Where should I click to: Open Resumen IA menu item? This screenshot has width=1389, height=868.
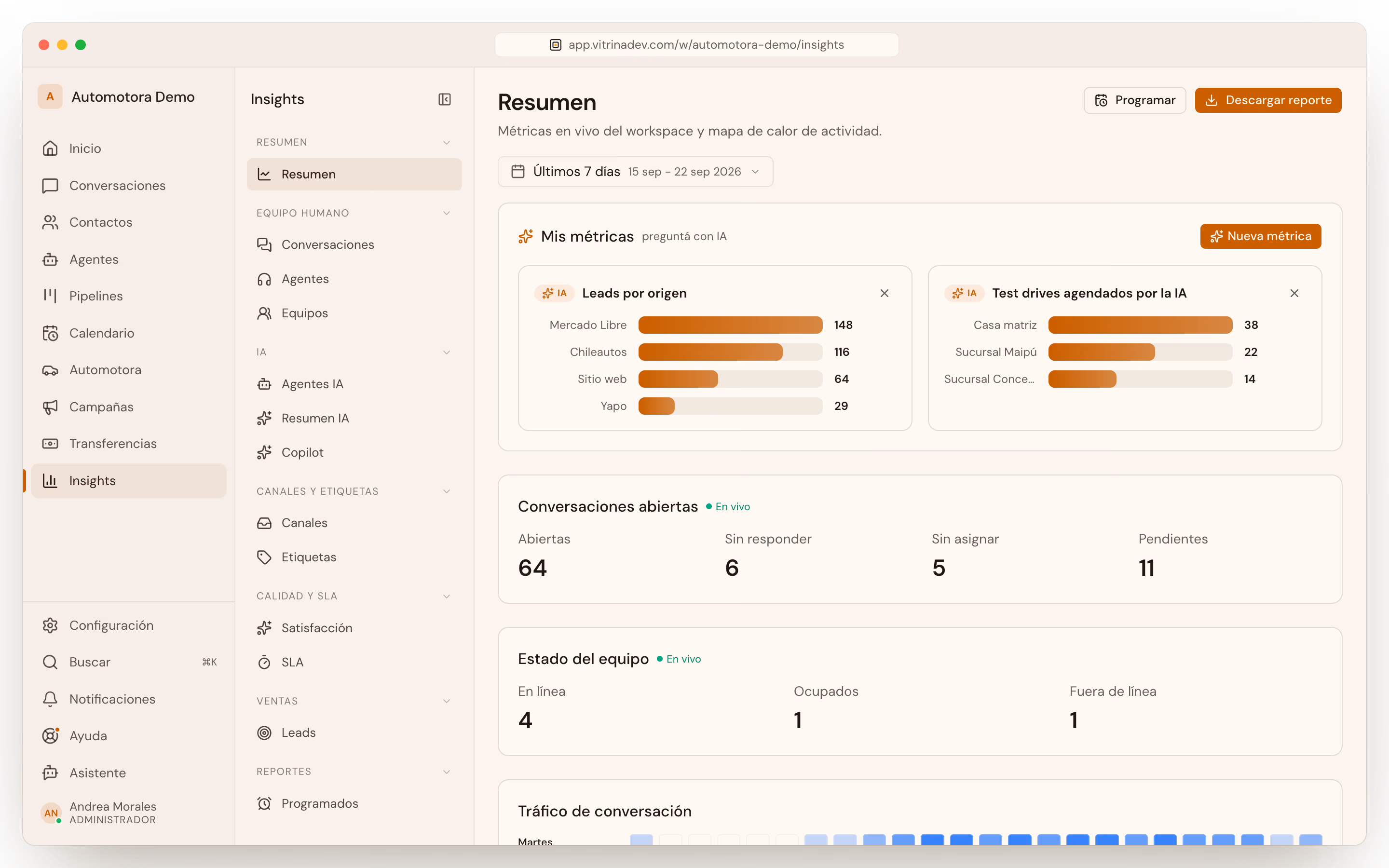coord(354,419)
